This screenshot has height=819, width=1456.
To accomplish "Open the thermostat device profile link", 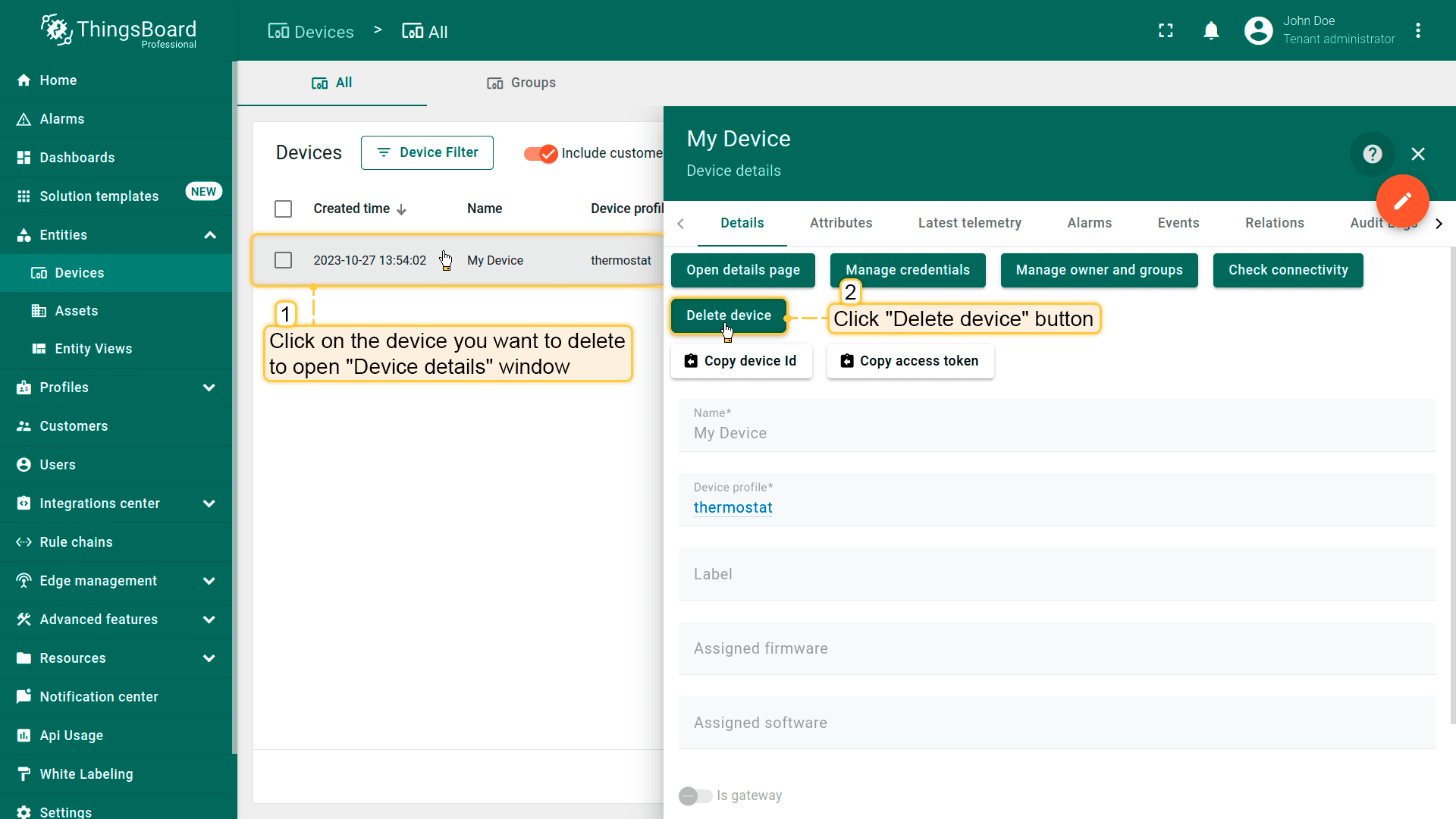I will click(x=733, y=508).
